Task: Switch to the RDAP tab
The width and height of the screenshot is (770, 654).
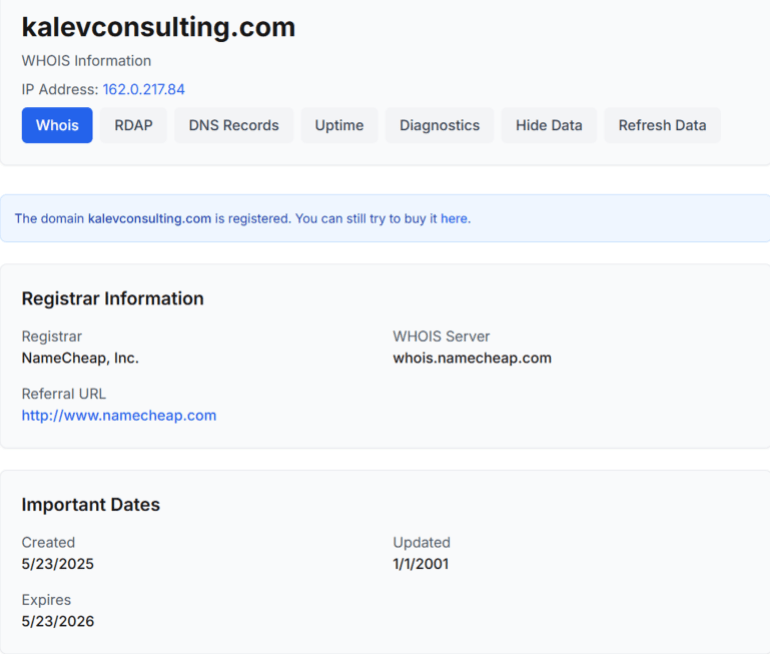Action: tap(133, 125)
